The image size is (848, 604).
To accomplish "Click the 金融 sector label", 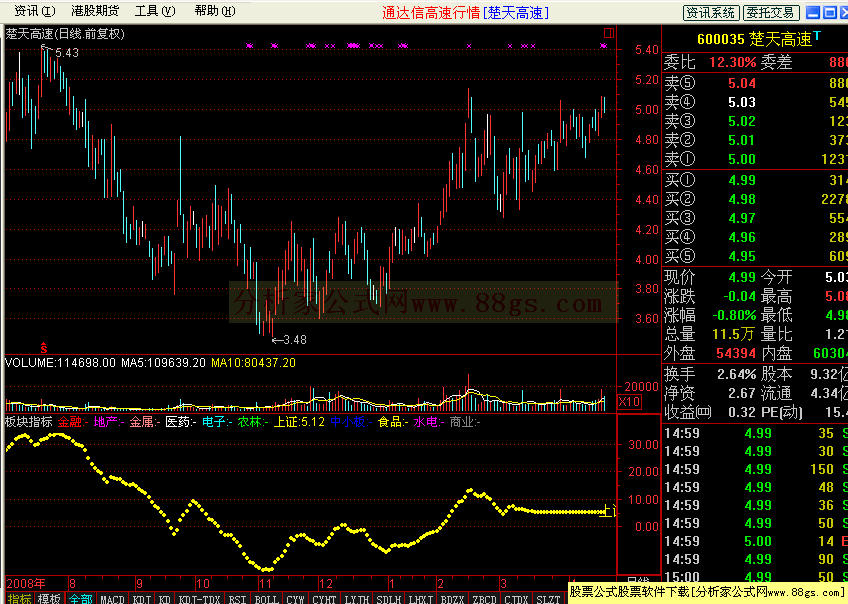I will 70,422.
